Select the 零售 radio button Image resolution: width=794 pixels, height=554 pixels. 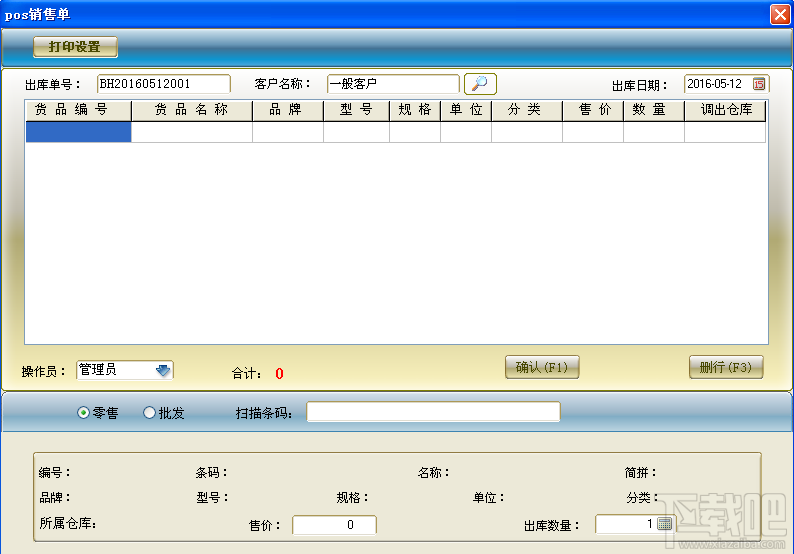83,413
